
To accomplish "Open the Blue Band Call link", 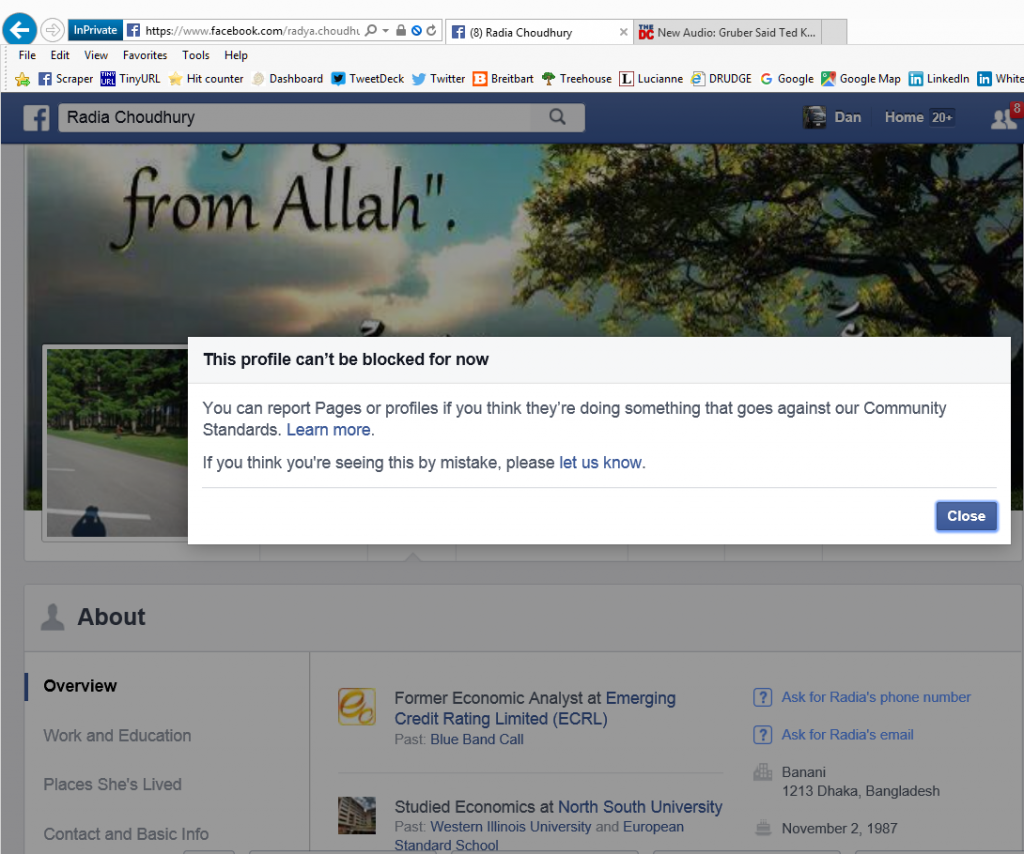I will pos(477,740).
